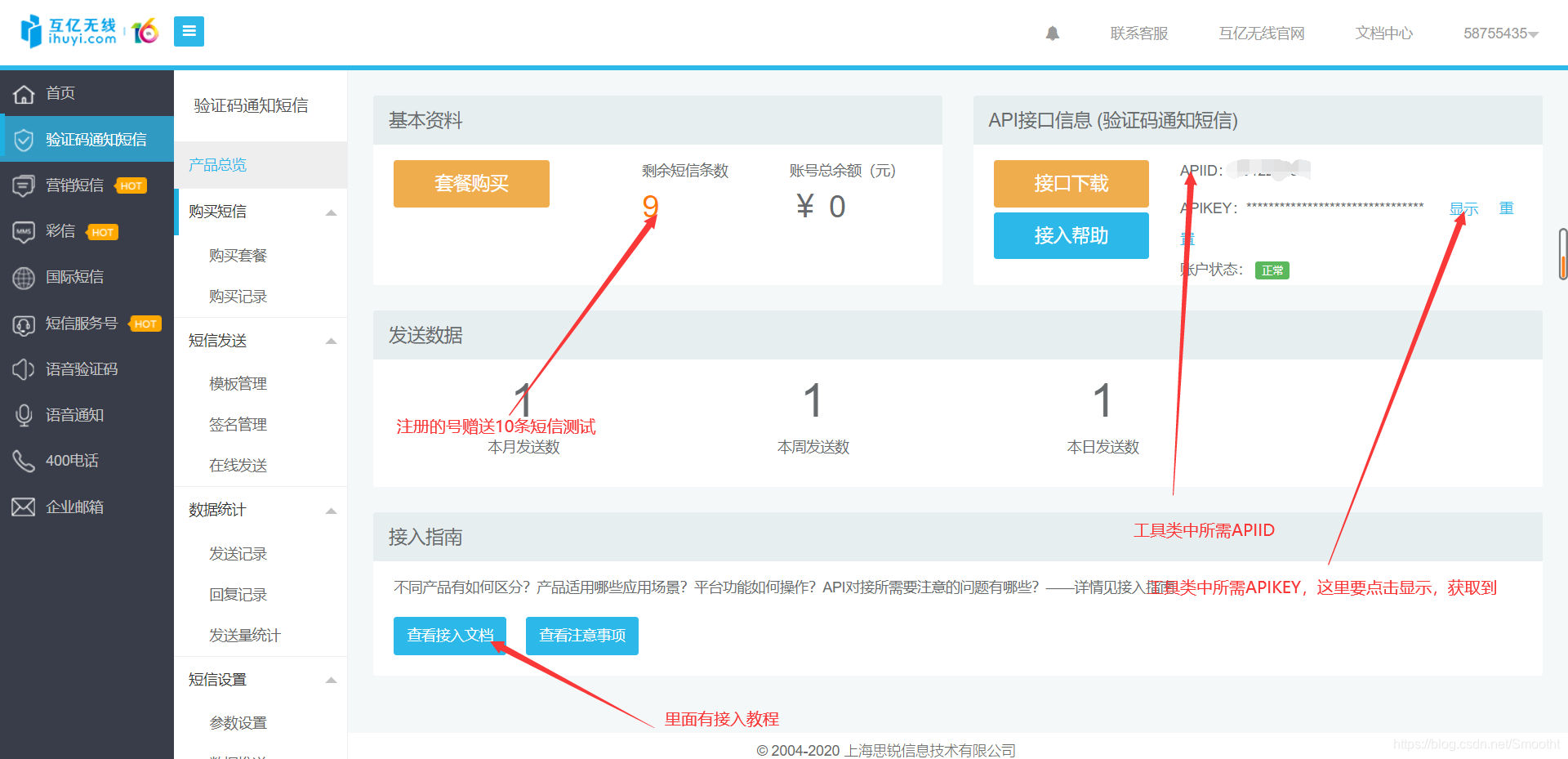Click the 正常 account status badge
This screenshot has width=1568, height=759.
pos(1272,270)
